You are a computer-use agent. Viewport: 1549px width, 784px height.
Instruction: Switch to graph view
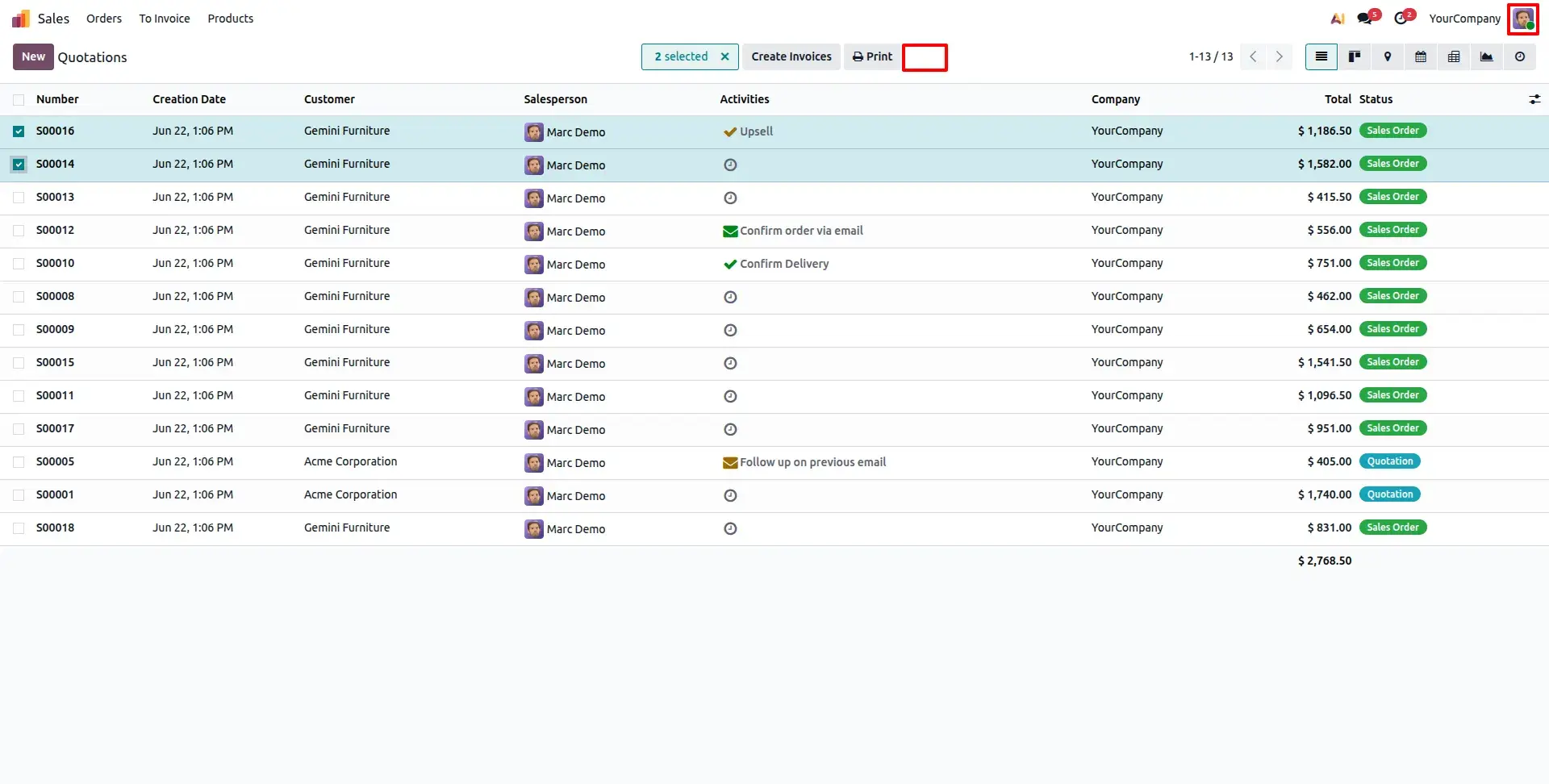tap(1487, 56)
